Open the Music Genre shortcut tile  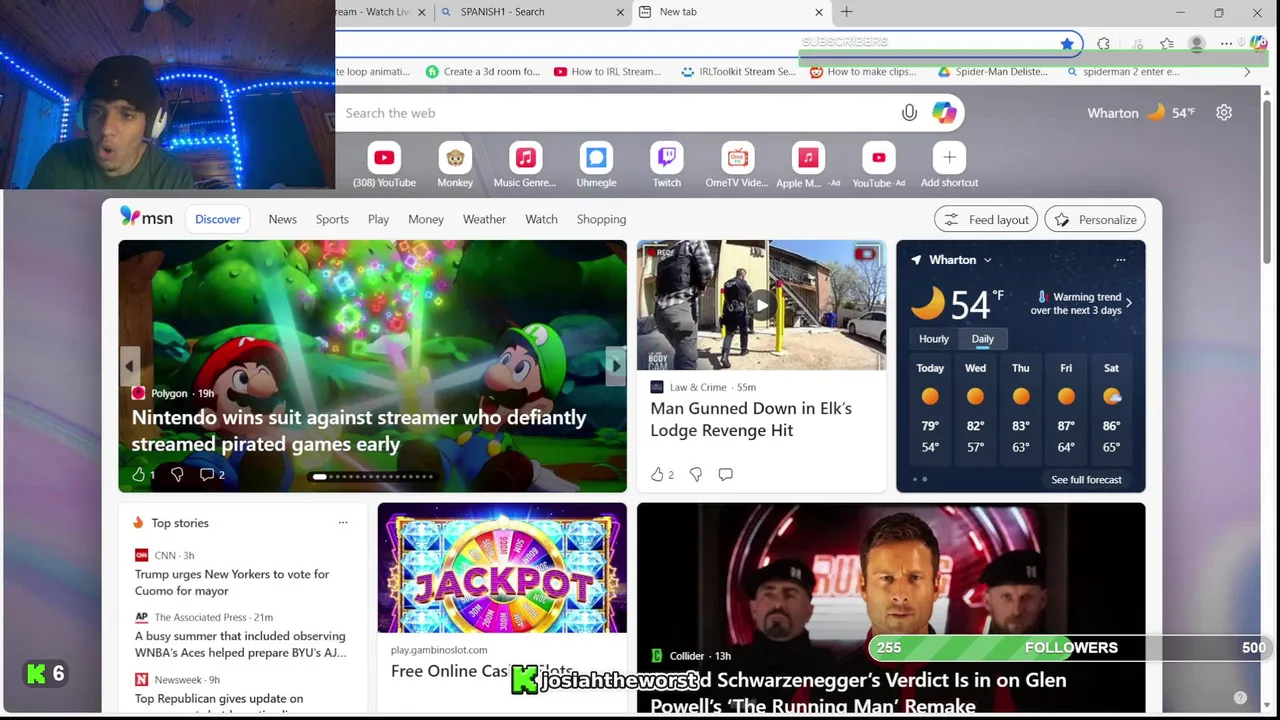click(x=525, y=165)
